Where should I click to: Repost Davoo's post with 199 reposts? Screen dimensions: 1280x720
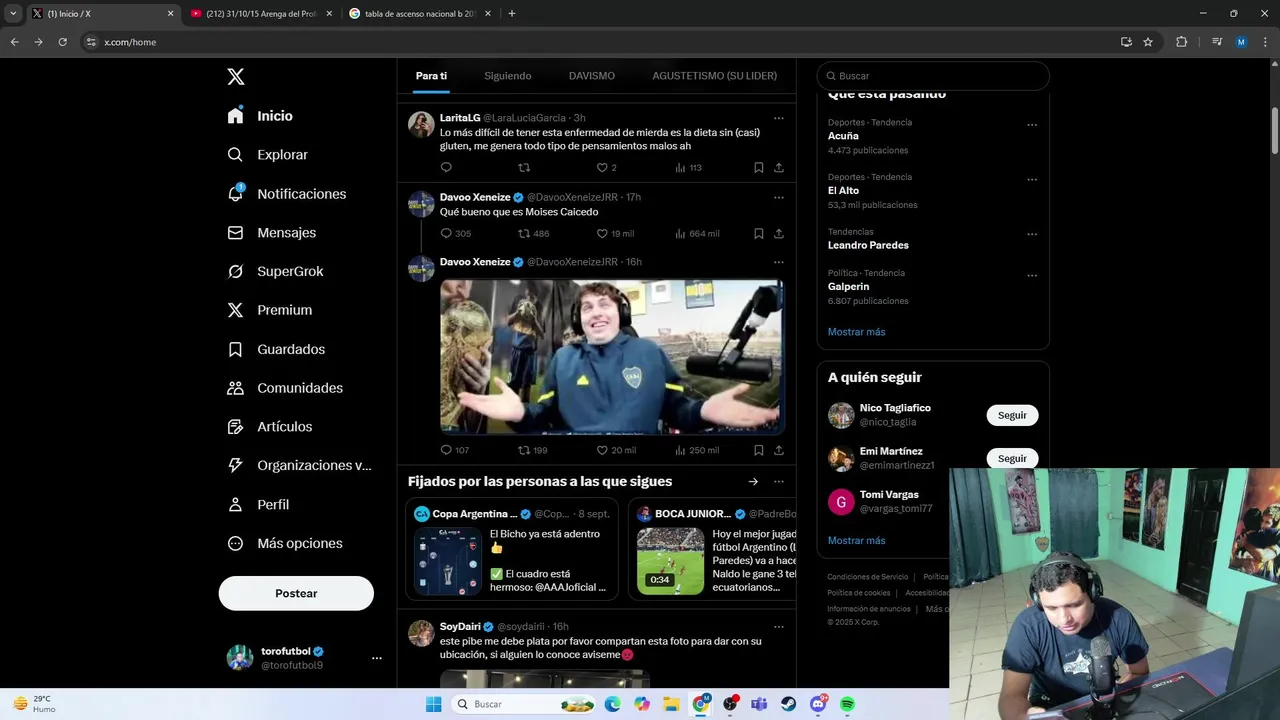[x=532, y=450]
